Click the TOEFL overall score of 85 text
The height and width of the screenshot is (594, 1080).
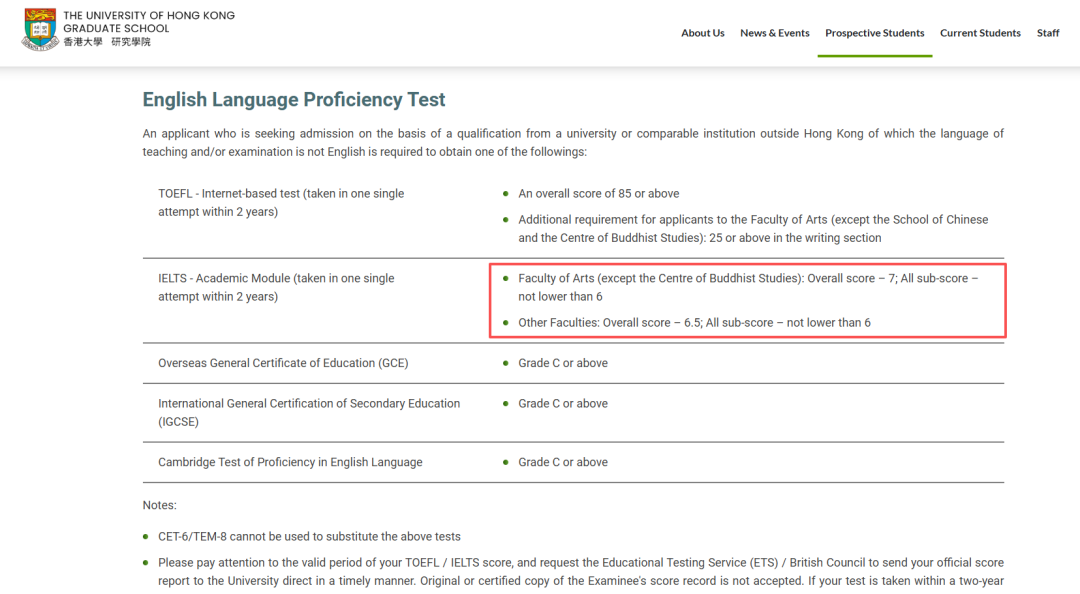click(x=598, y=194)
